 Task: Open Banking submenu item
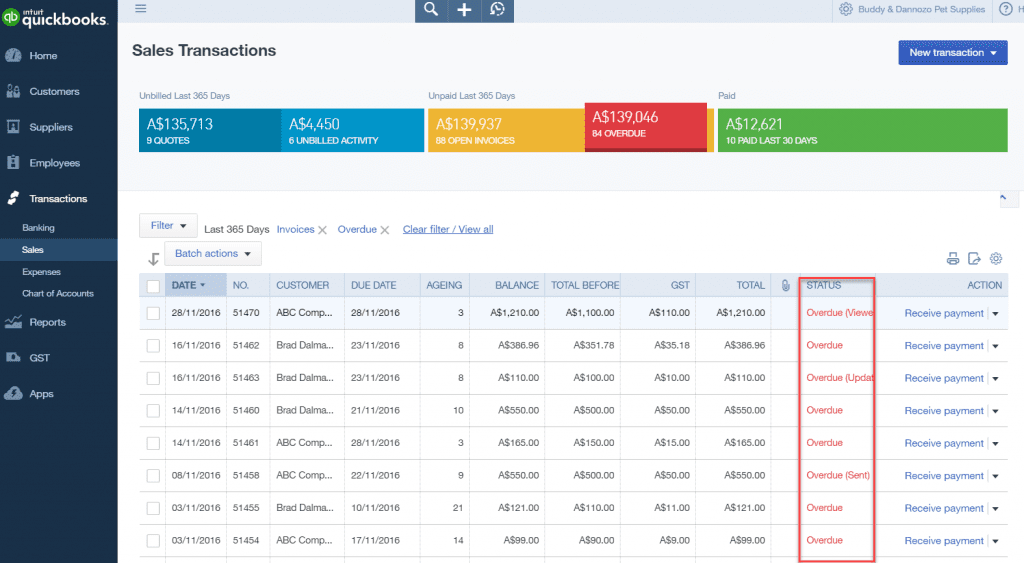coord(39,228)
